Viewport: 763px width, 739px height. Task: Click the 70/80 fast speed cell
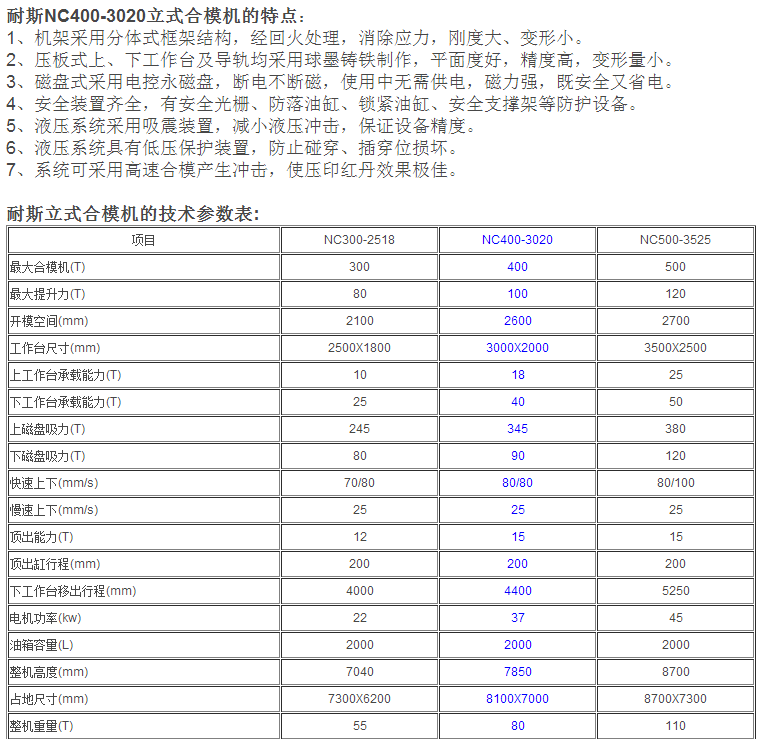click(x=359, y=483)
